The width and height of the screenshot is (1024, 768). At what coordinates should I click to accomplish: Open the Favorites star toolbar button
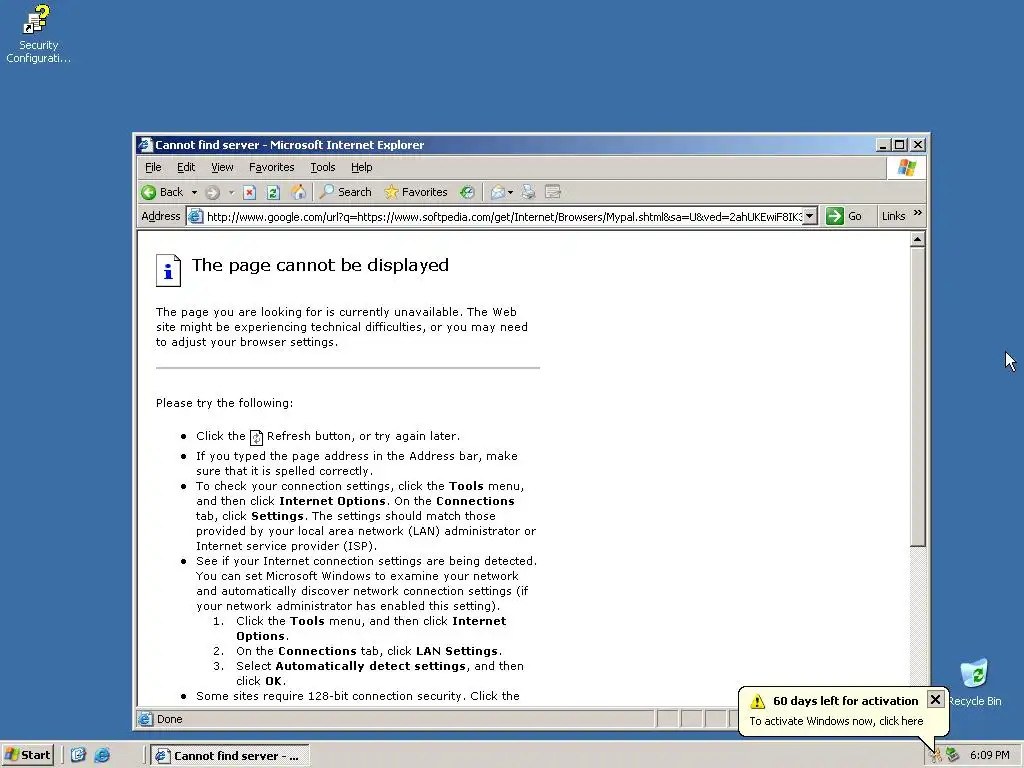416,192
